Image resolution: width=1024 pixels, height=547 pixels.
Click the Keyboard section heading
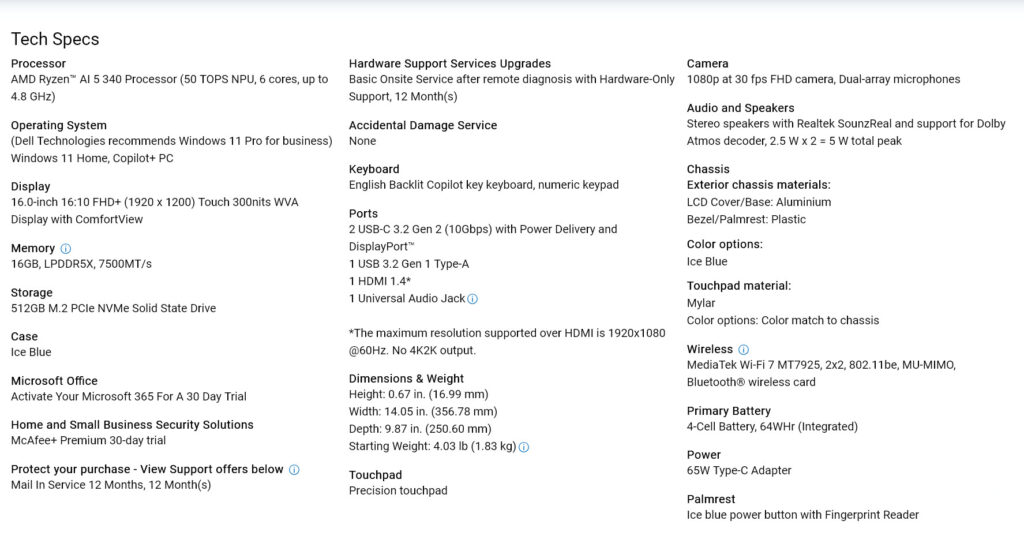click(x=374, y=169)
